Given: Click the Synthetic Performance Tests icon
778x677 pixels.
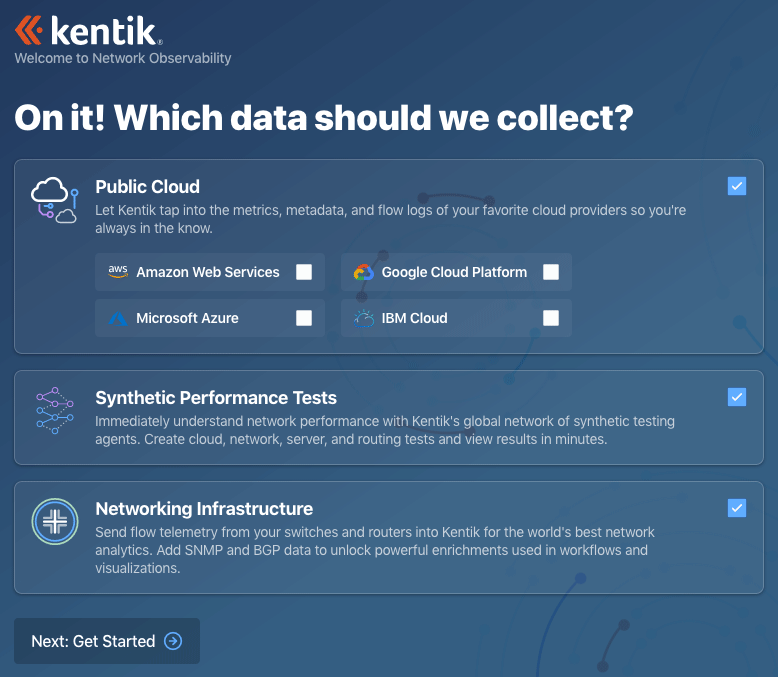Looking at the screenshot, I should [x=55, y=410].
